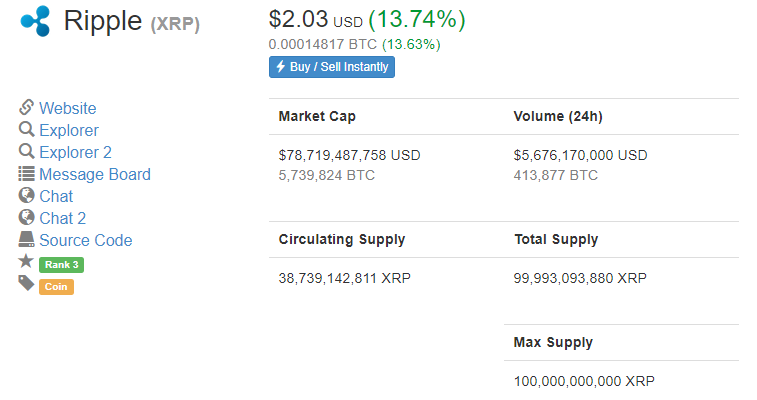Click the globe icon beside Chat 2
The height and width of the screenshot is (400, 757).
(26, 217)
